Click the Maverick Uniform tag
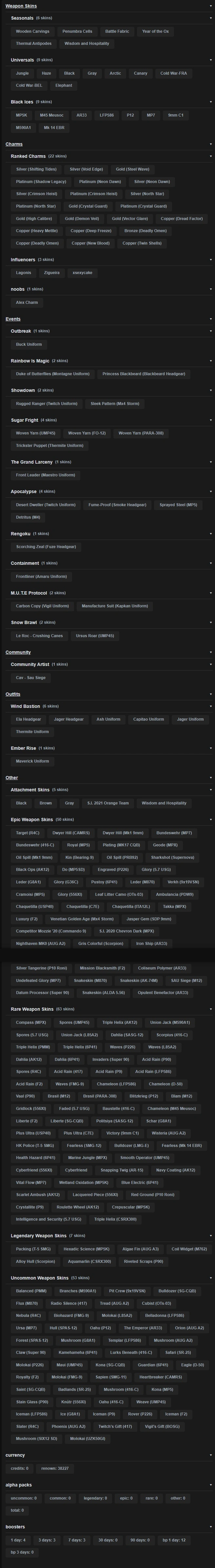215x1568 pixels. (33, 761)
